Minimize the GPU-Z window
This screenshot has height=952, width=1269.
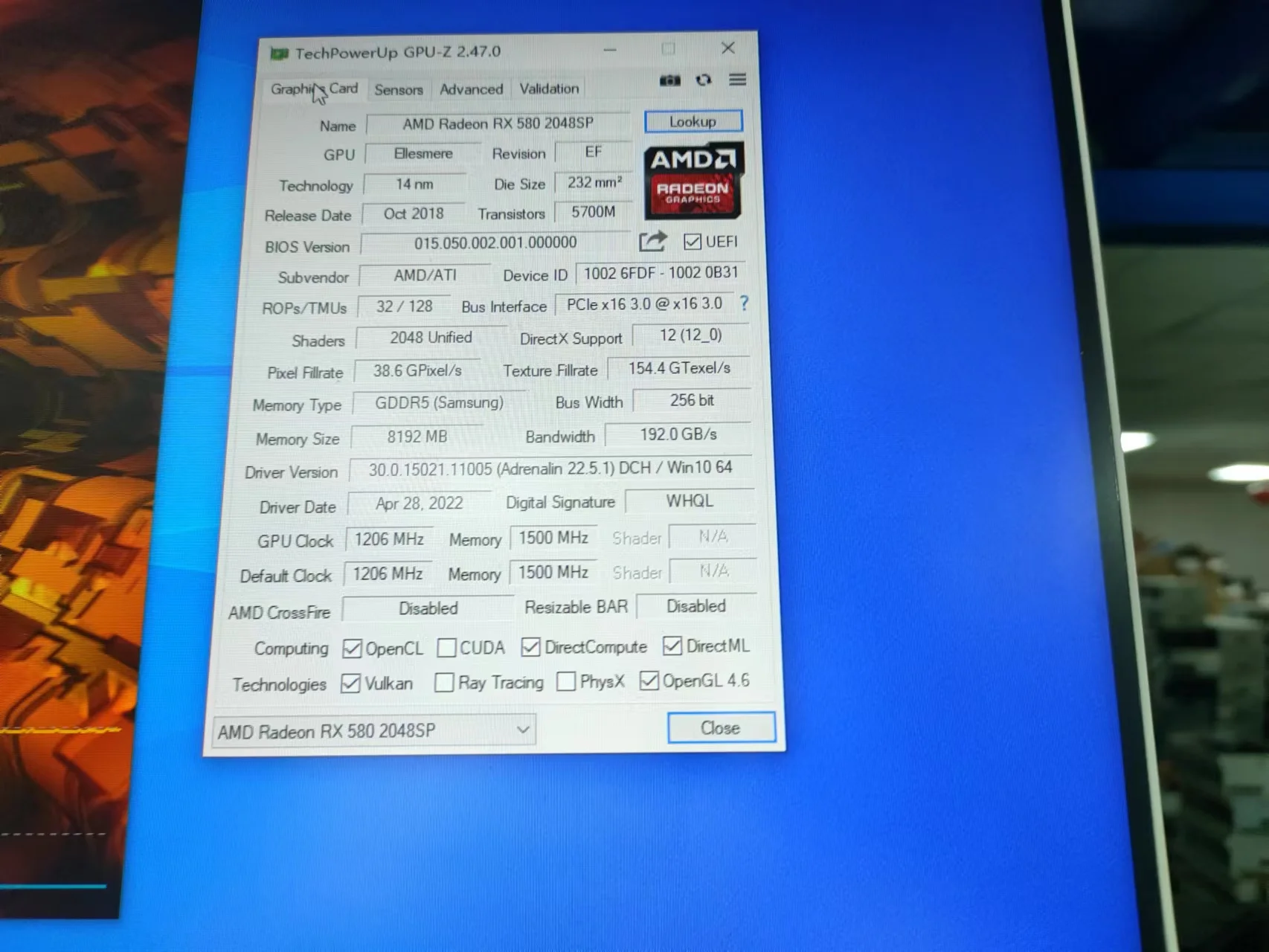[x=610, y=50]
